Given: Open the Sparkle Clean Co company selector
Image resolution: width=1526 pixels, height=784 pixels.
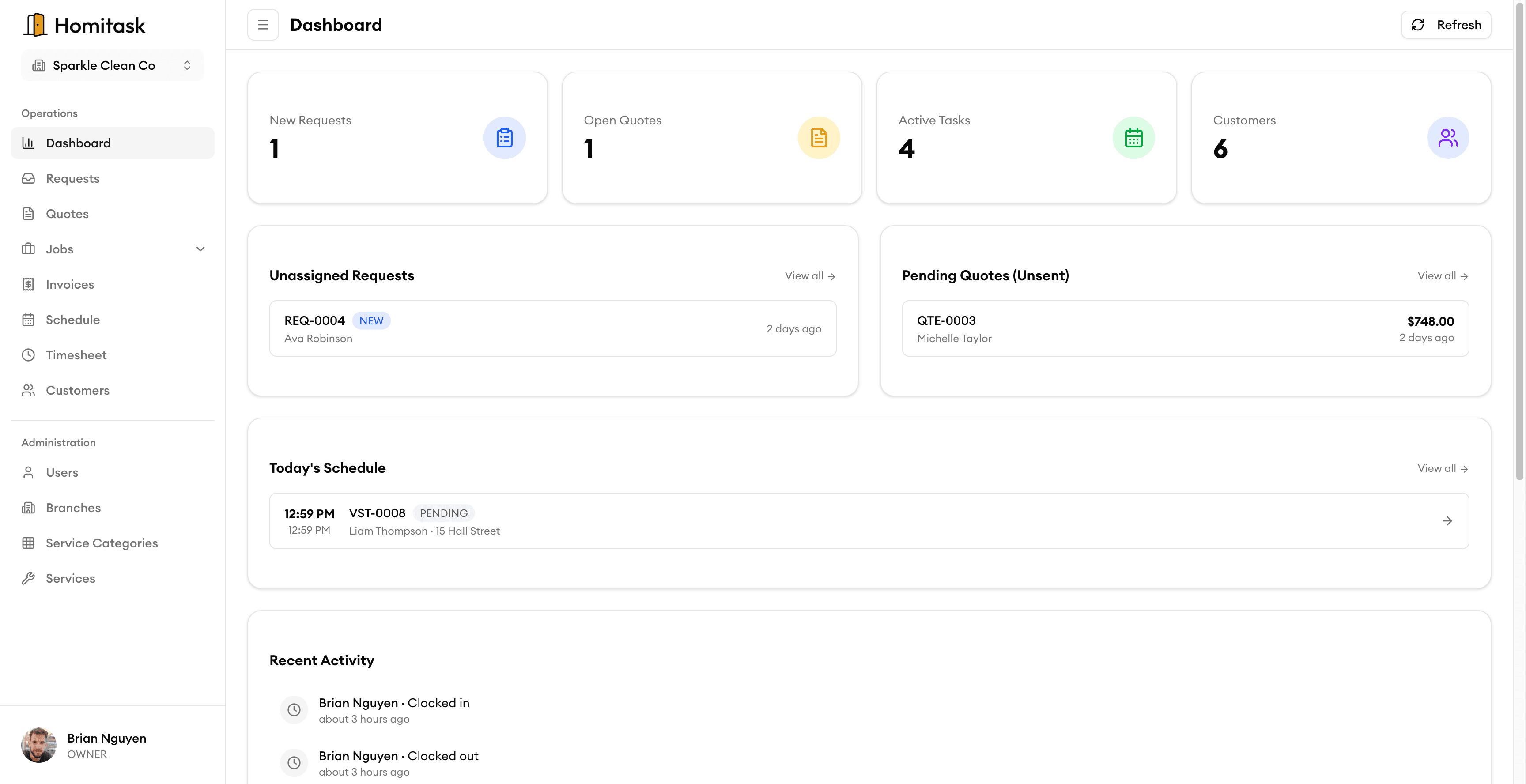Looking at the screenshot, I should click(112, 65).
